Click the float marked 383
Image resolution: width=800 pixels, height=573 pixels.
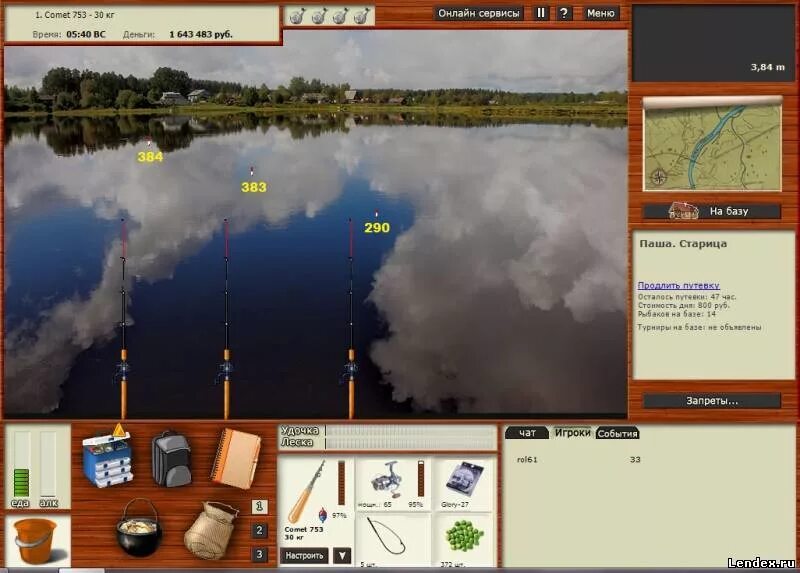[x=252, y=171]
